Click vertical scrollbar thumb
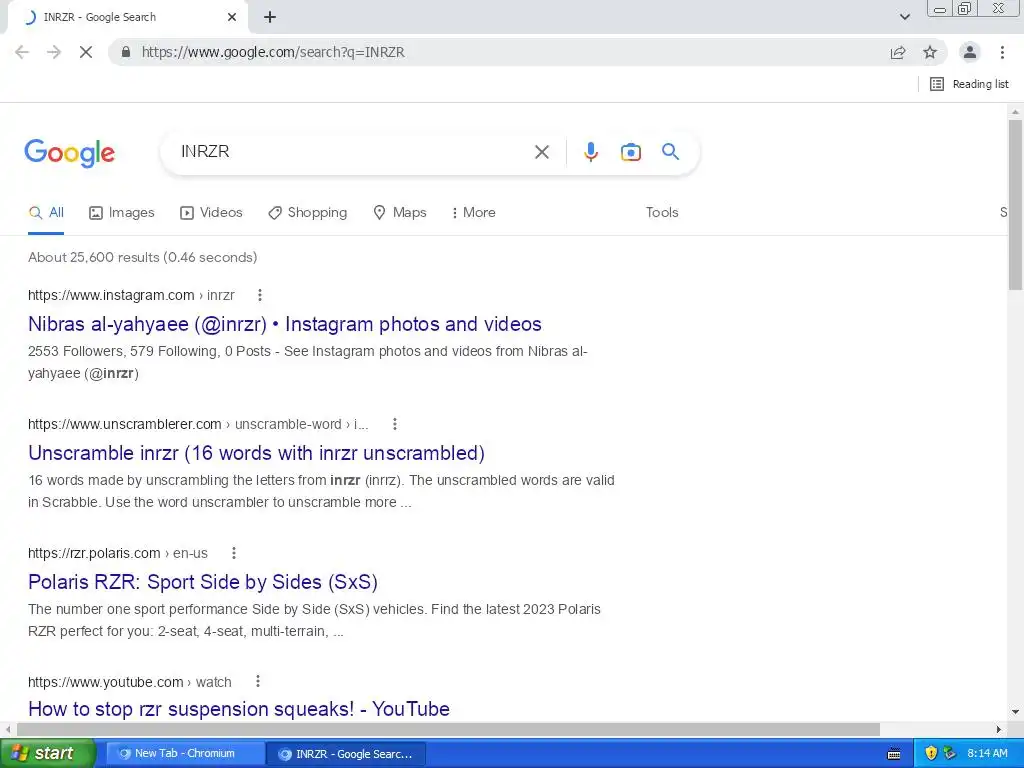The width and height of the screenshot is (1024, 768). [1015, 204]
